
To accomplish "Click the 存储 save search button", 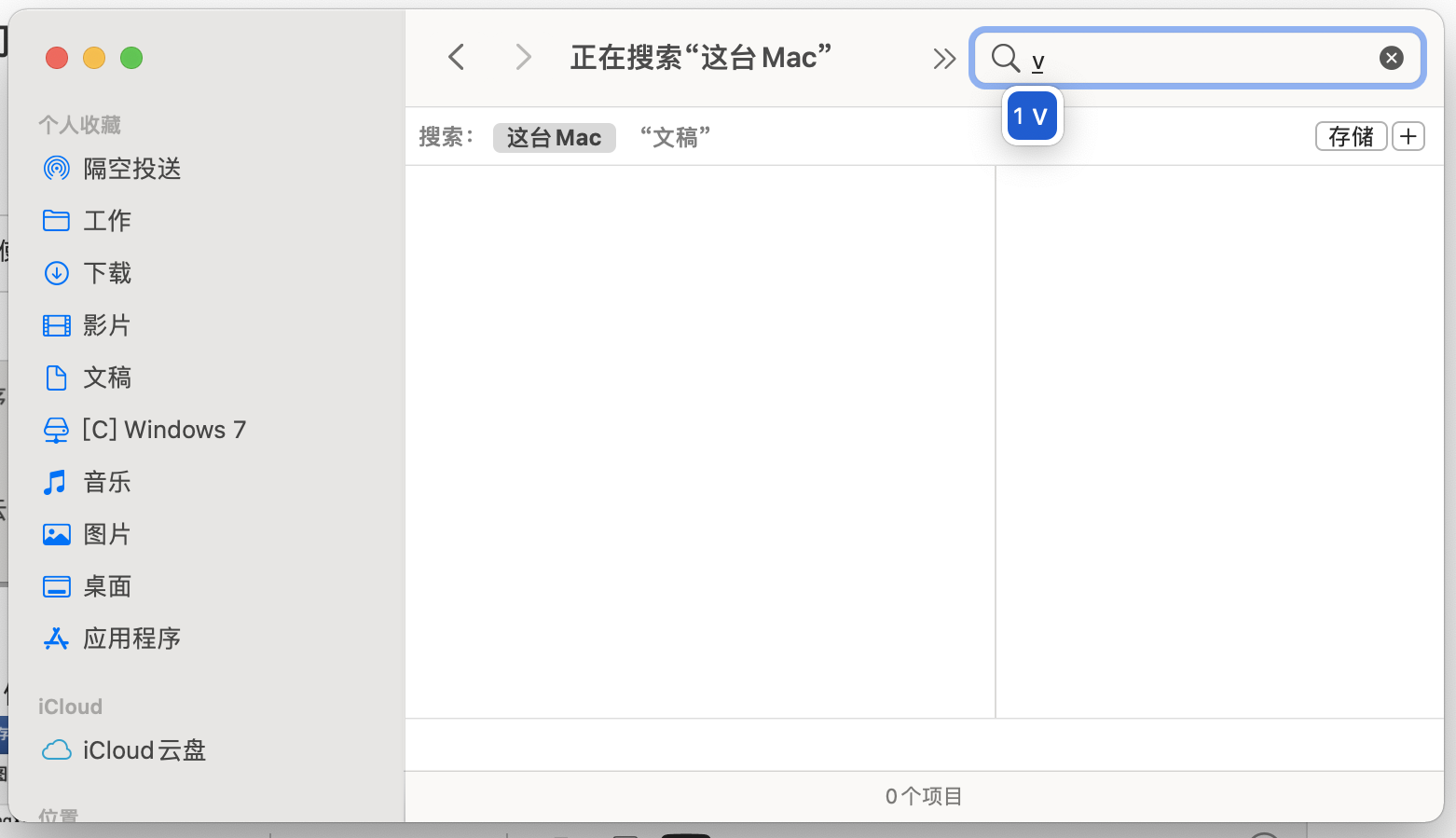I will tap(1352, 136).
